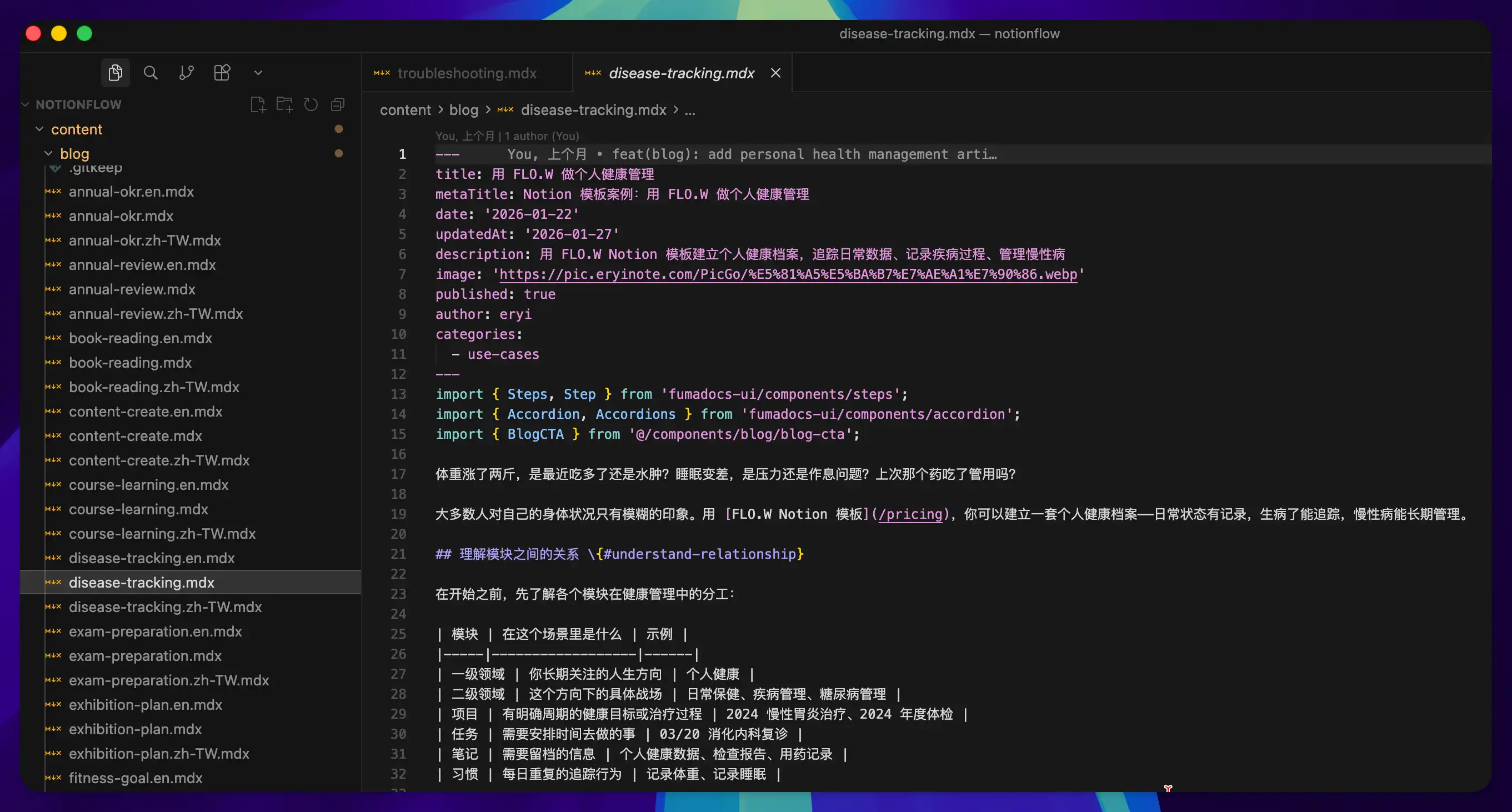The width and height of the screenshot is (1512, 812).
Task: Click the blog breadcrumb segment
Action: pos(463,111)
